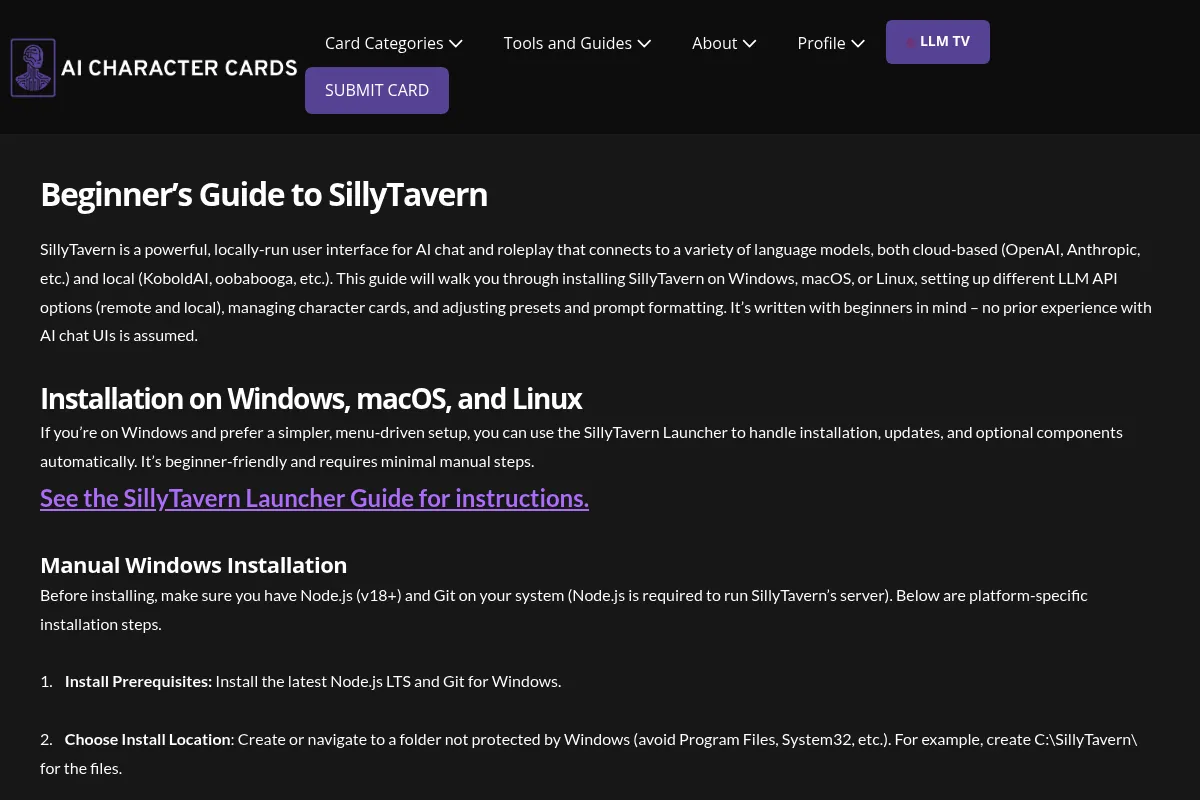This screenshot has height=800, width=1200.
Task: Click the paragraph starting 'Before installing, make sure'
Action: click(x=564, y=610)
